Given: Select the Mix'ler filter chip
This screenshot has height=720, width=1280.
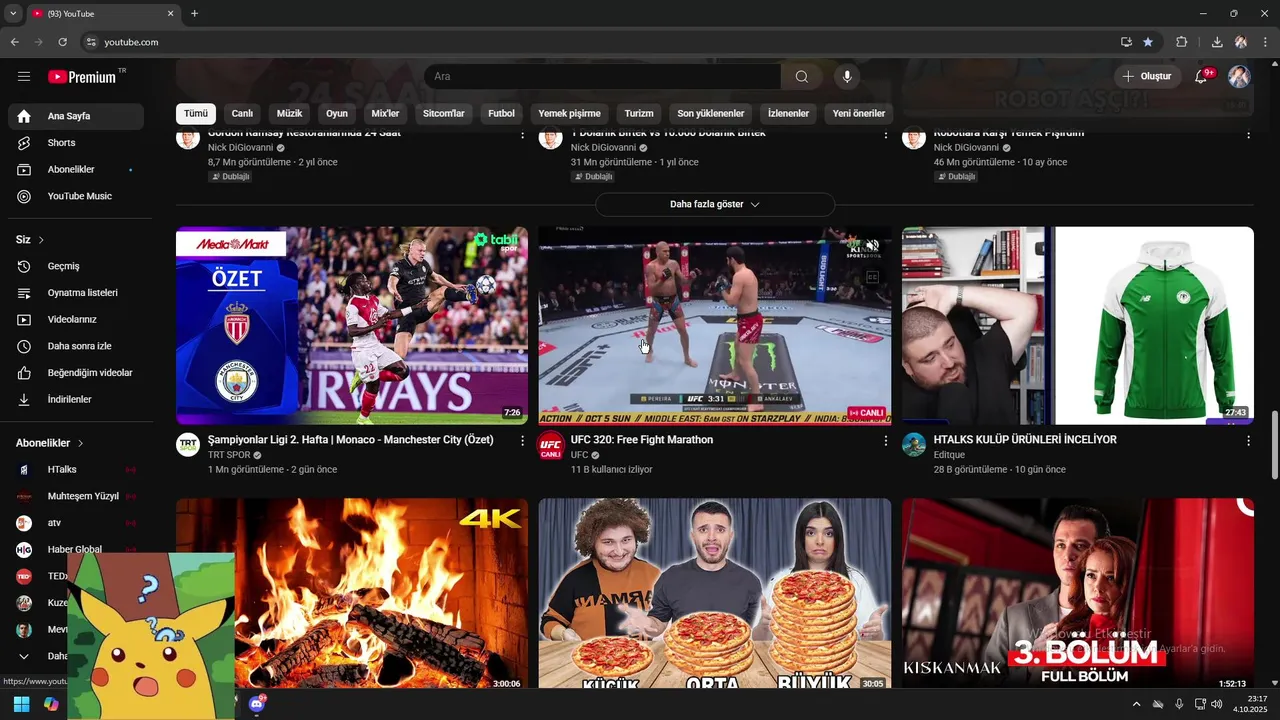Looking at the screenshot, I should point(385,114).
